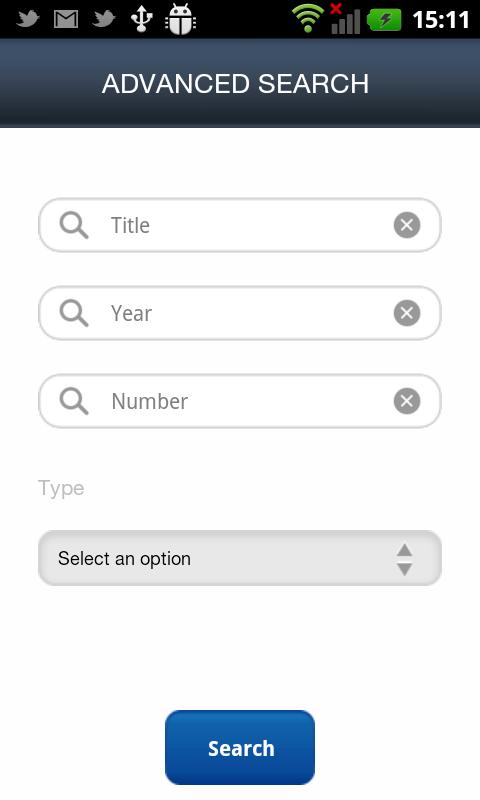Image resolution: width=480 pixels, height=800 pixels.
Task: Tap the Gmail envelope notification icon
Action: coord(66,19)
